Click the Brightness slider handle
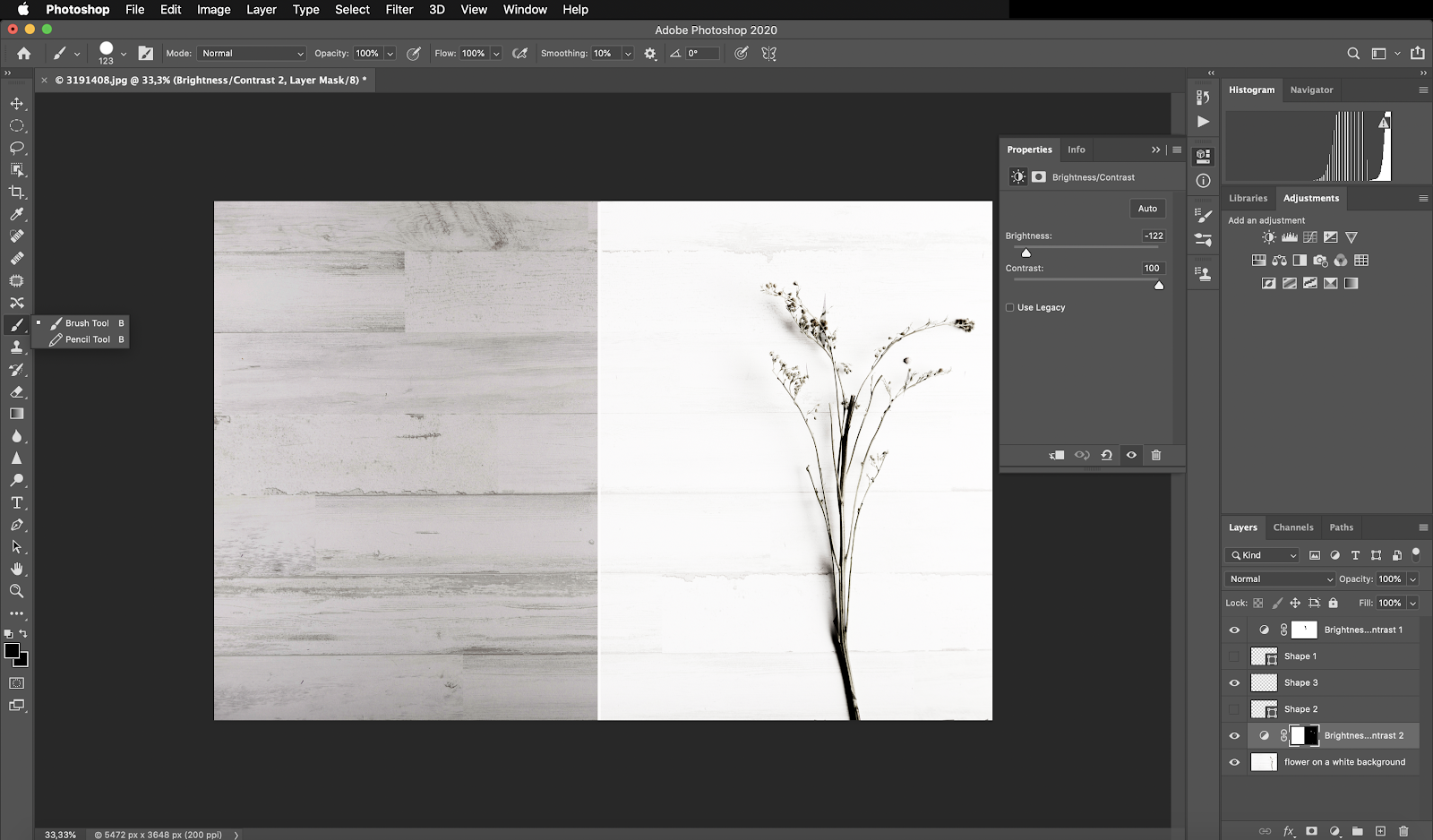This screenshot has width=1433, height=840. [1026, 253]
